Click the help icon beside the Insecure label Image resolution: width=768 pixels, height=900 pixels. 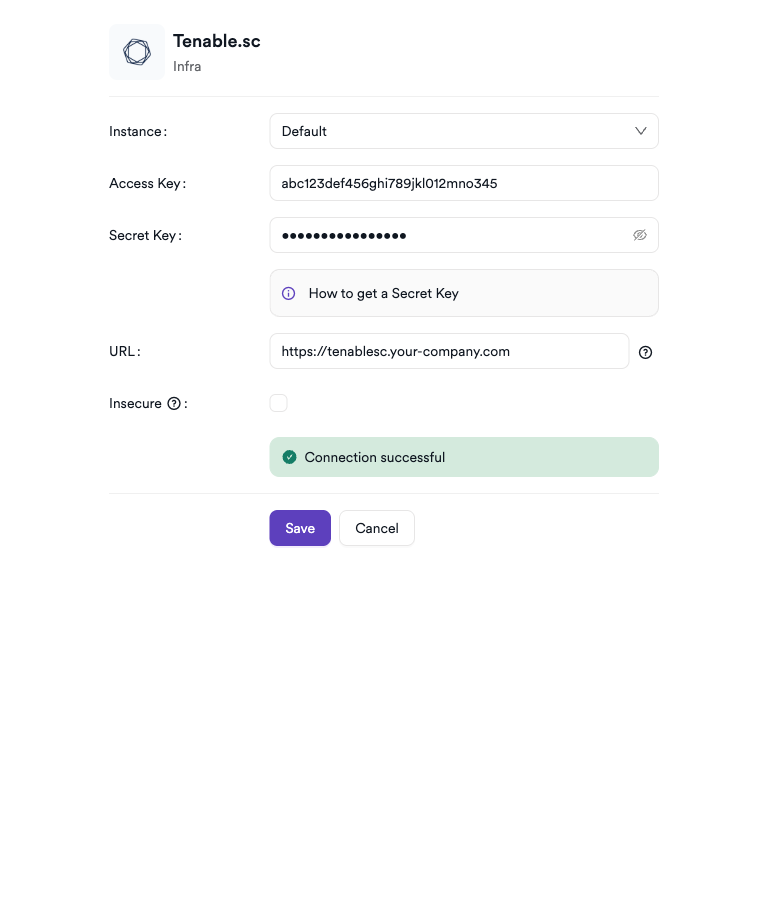[175, 403]
